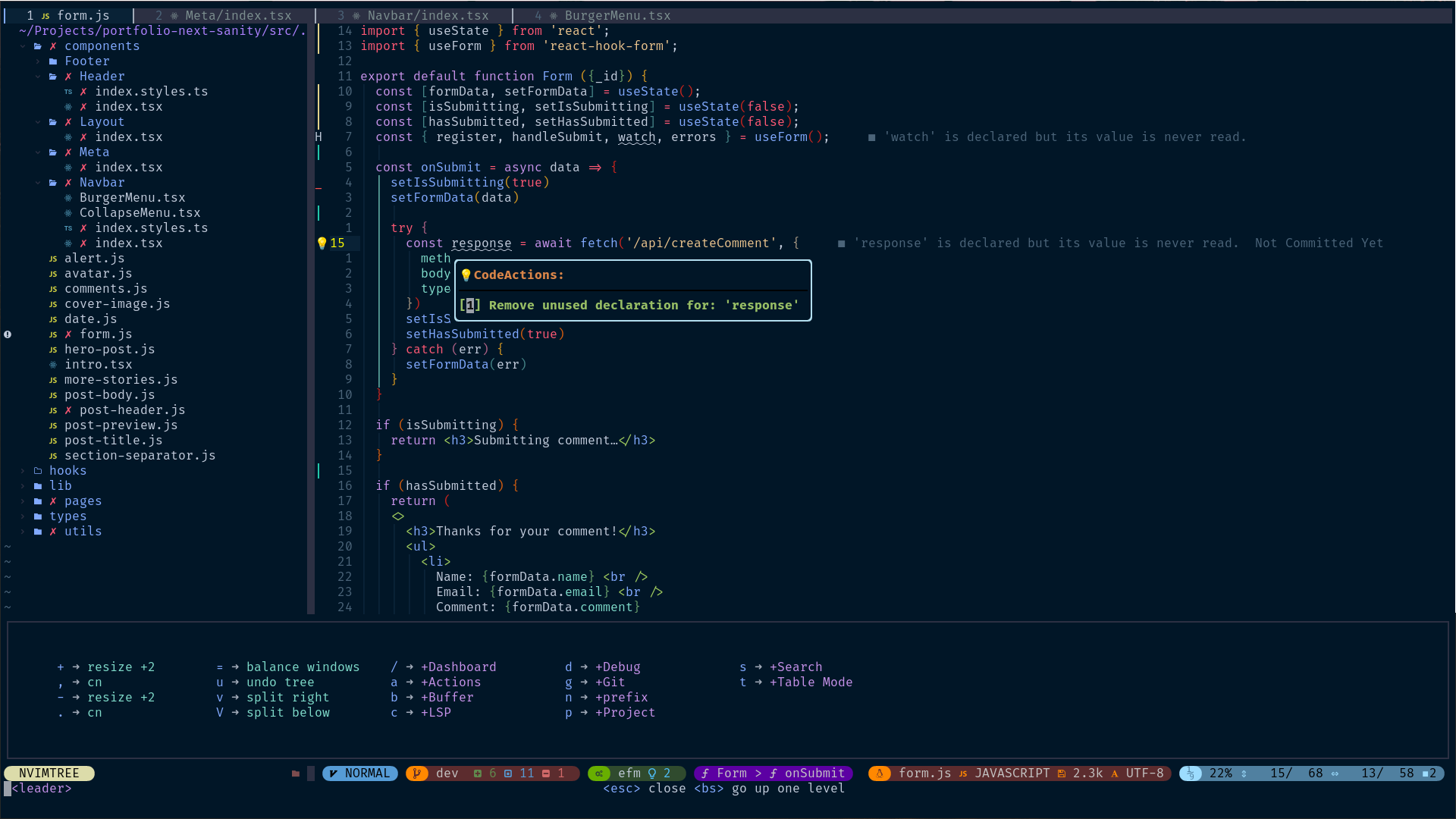Click the JS icon next to alert.js
The image size is (1456, 819).
pyautogui.click(x=53, y=259)
